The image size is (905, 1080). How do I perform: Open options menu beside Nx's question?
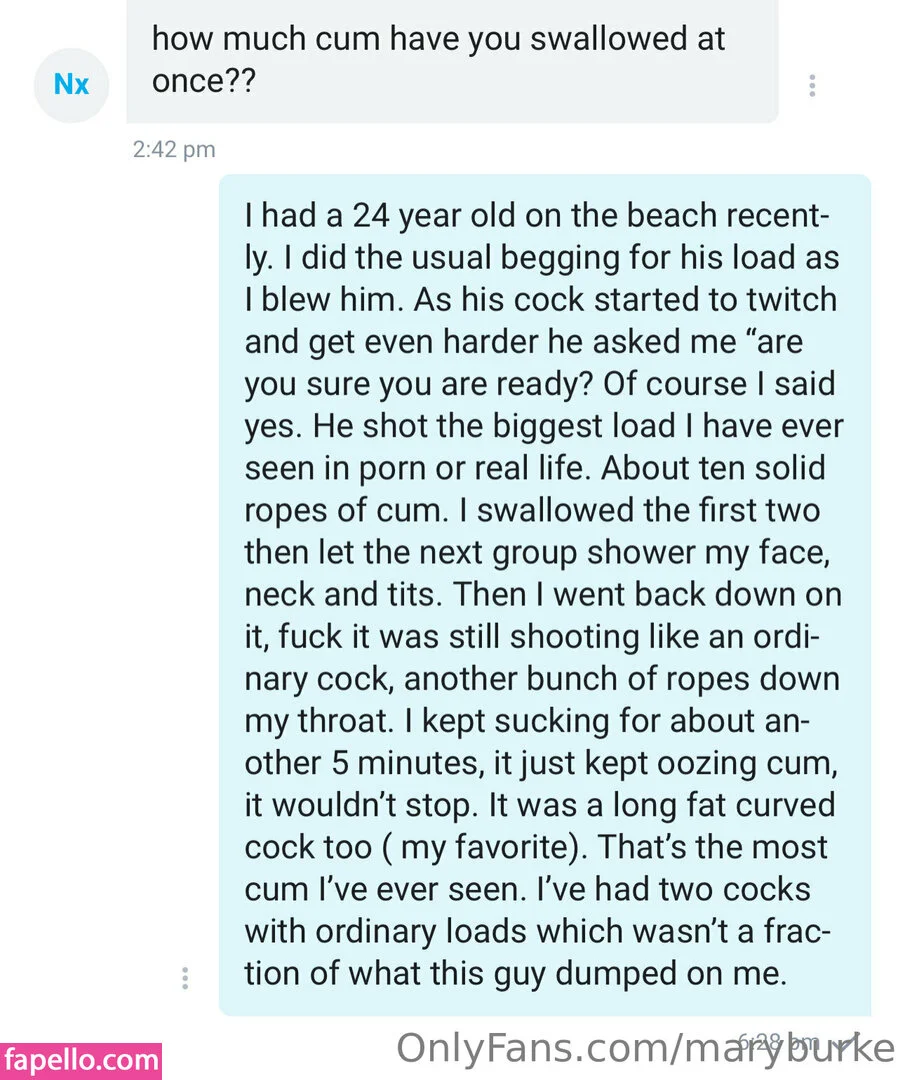pyautogui.click(x=812, y=86)
